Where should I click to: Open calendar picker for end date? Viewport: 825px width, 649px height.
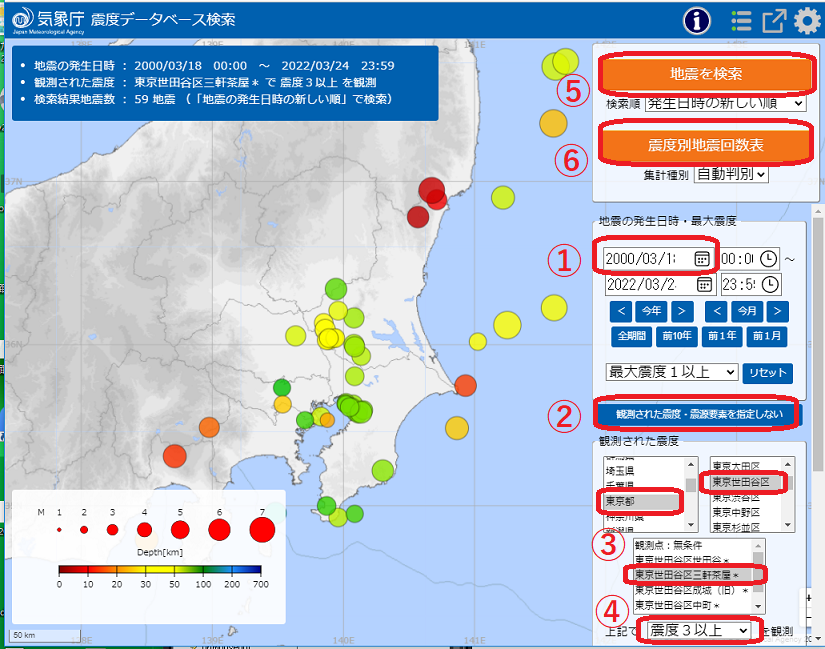point(702,285)
